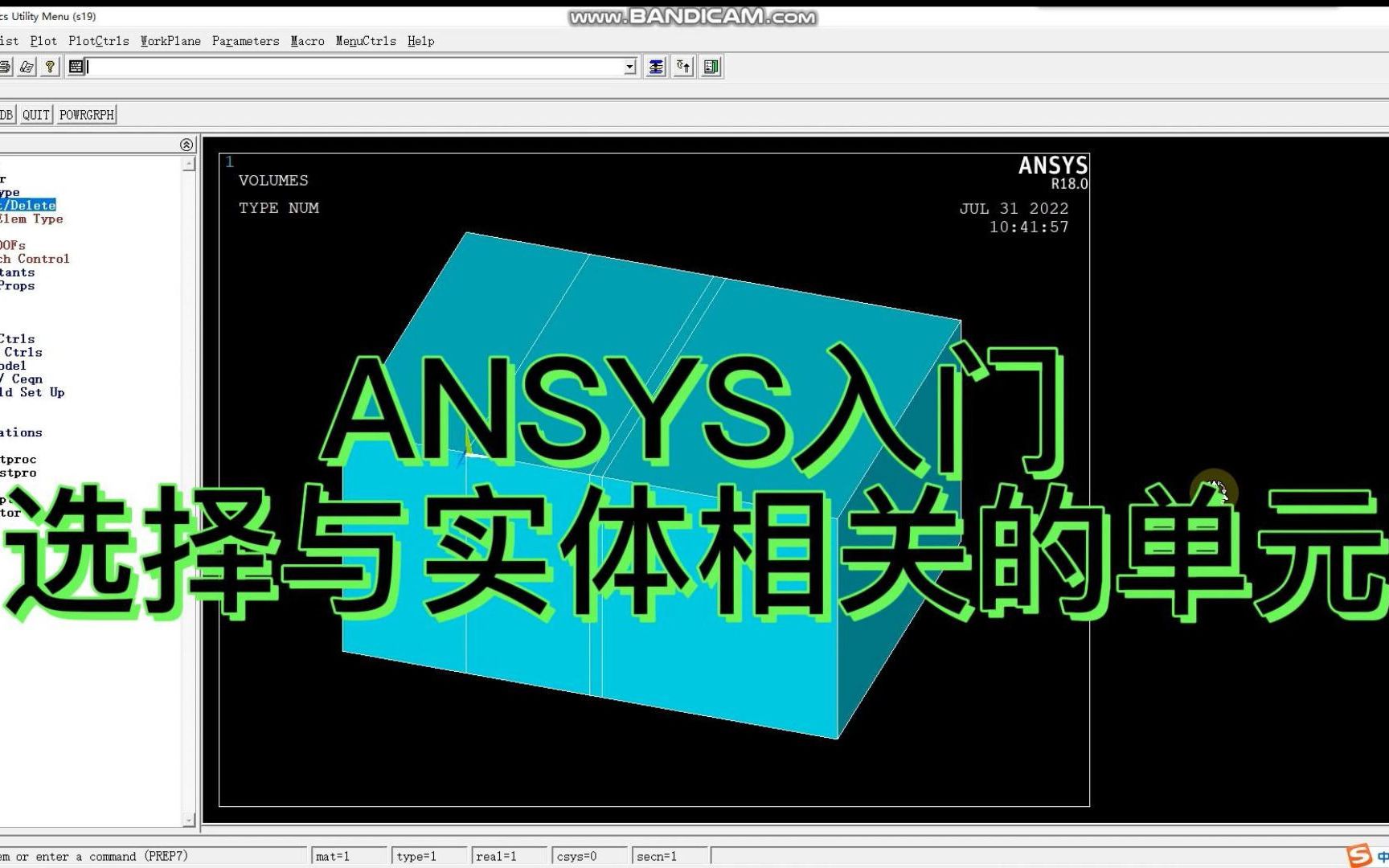The height and width of the screenshot is (868, 1389).
Task: Open tree item ending 'ations'
Action: pyautogui.click(x=21, y=432)
